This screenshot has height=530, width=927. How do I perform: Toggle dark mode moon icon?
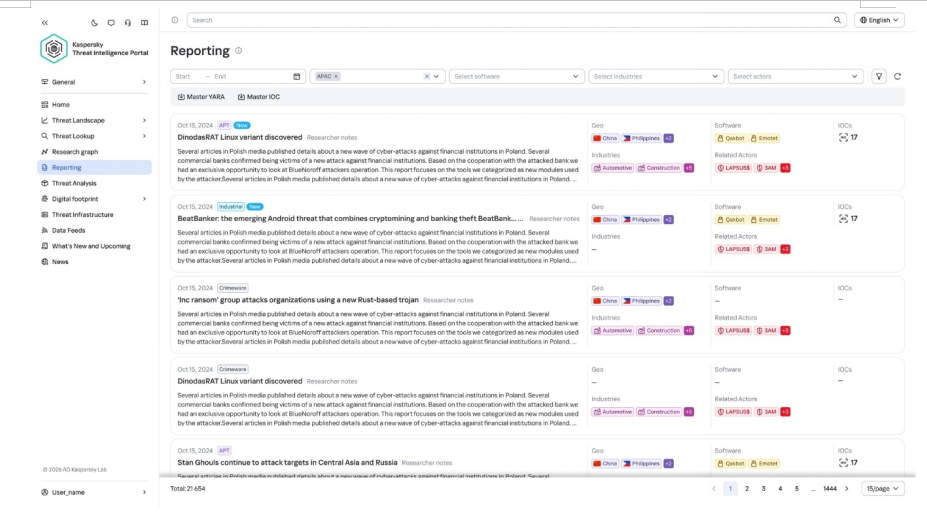(x=95, y=22)
